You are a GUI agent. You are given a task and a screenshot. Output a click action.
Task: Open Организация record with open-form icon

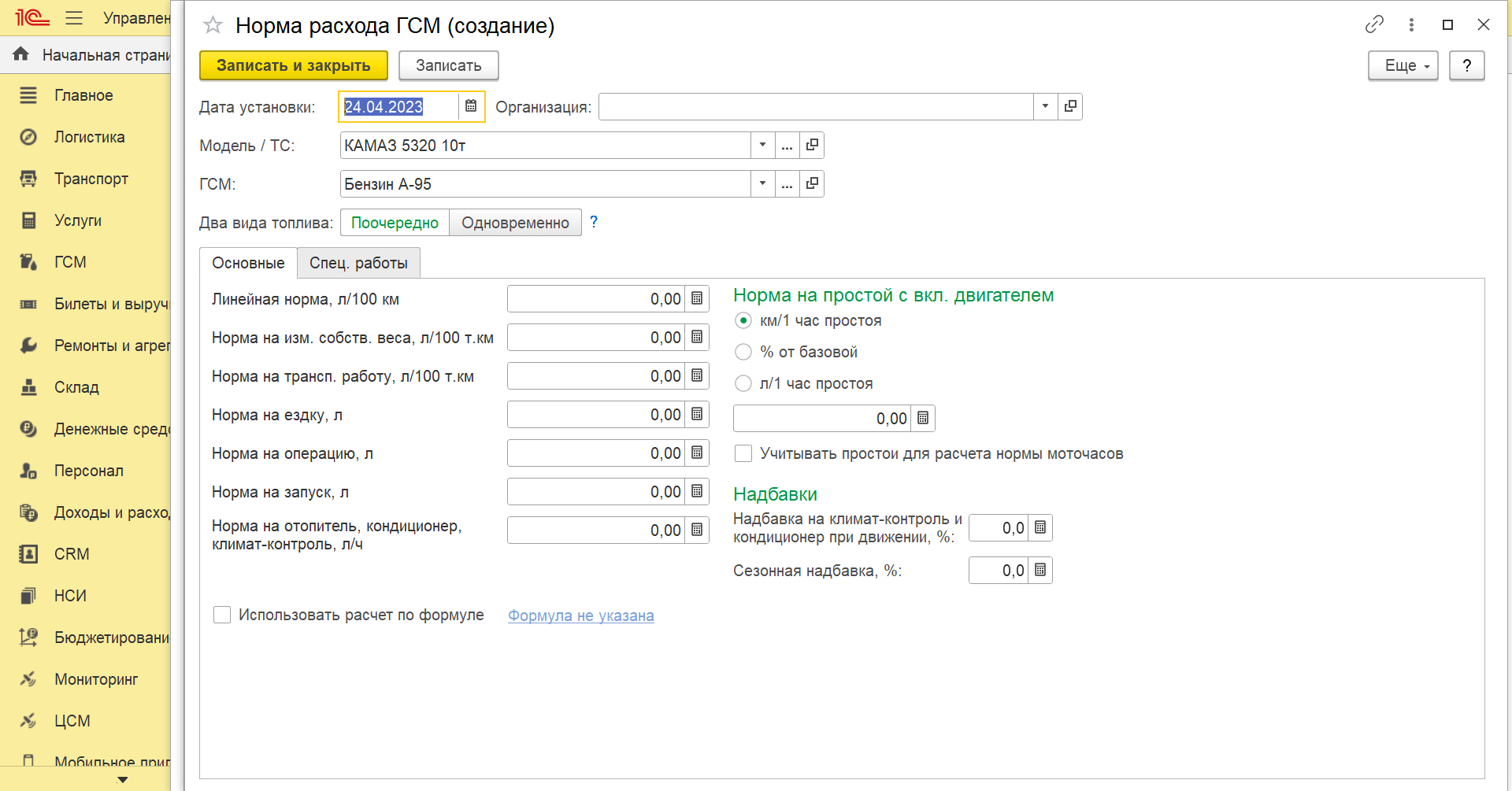coord(1070,106)
